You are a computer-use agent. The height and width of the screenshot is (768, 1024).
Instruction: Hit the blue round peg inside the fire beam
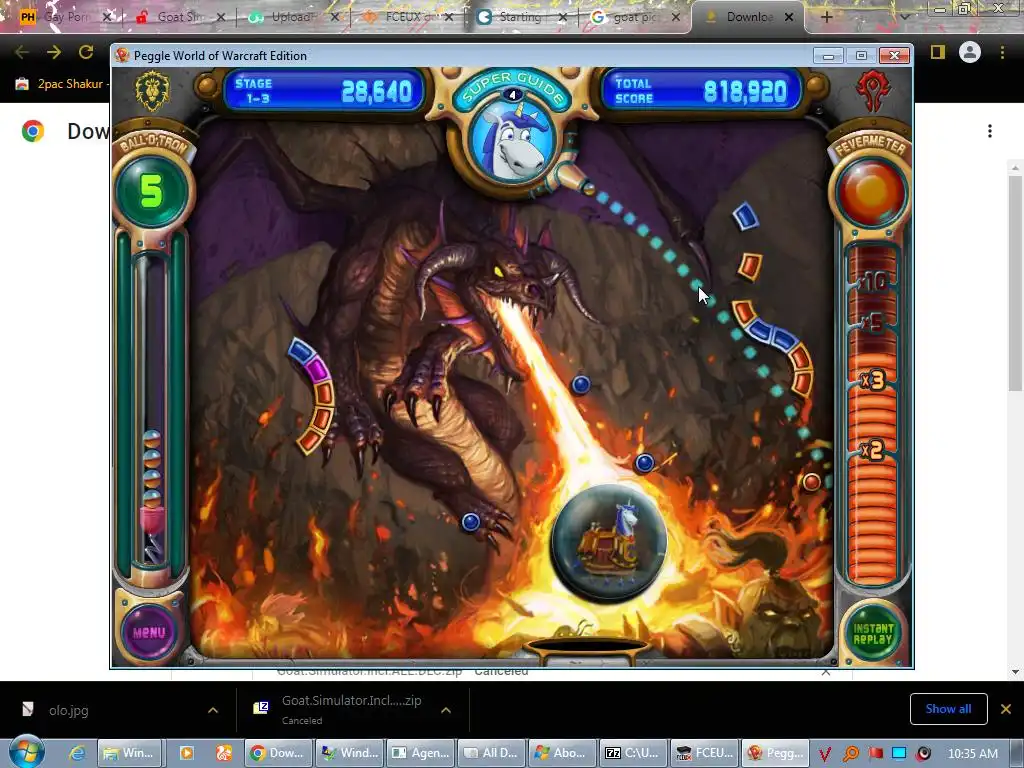coord(644,462)
